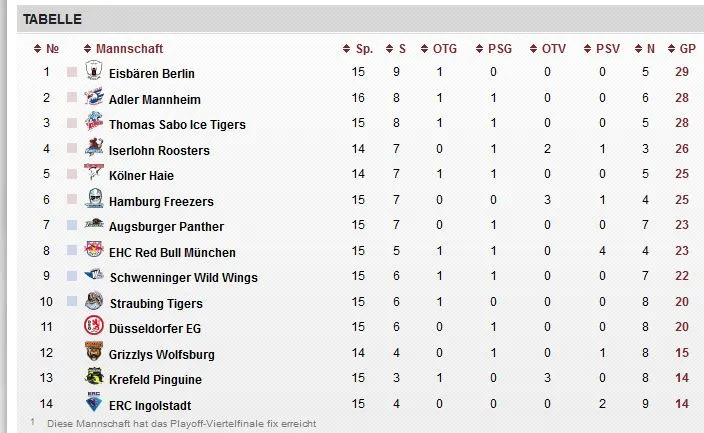Screen dimensions: 704x433
Task: Click the Kölner Haie team logo
Action: tap(94, 175)
